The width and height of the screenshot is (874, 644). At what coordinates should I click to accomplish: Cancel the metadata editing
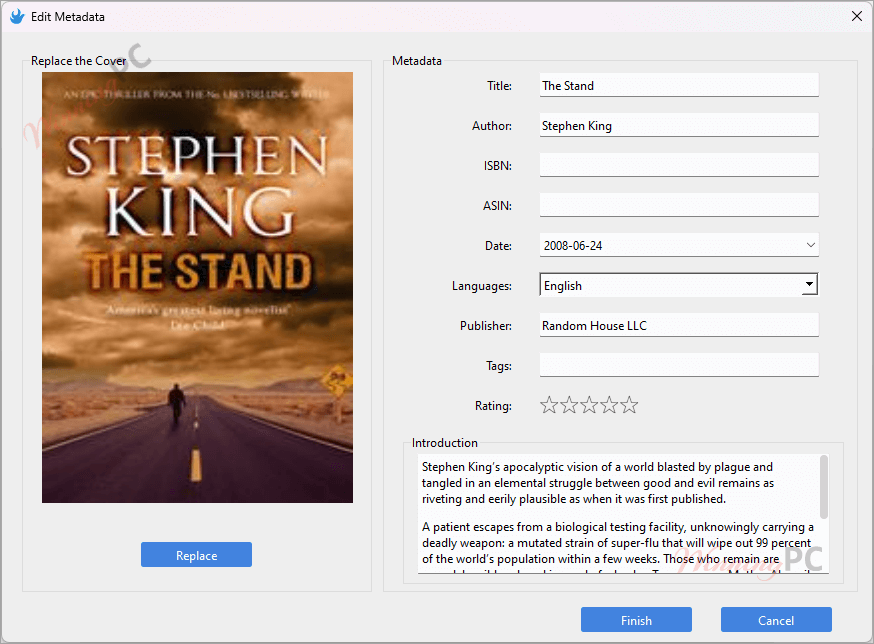(776, 620)
